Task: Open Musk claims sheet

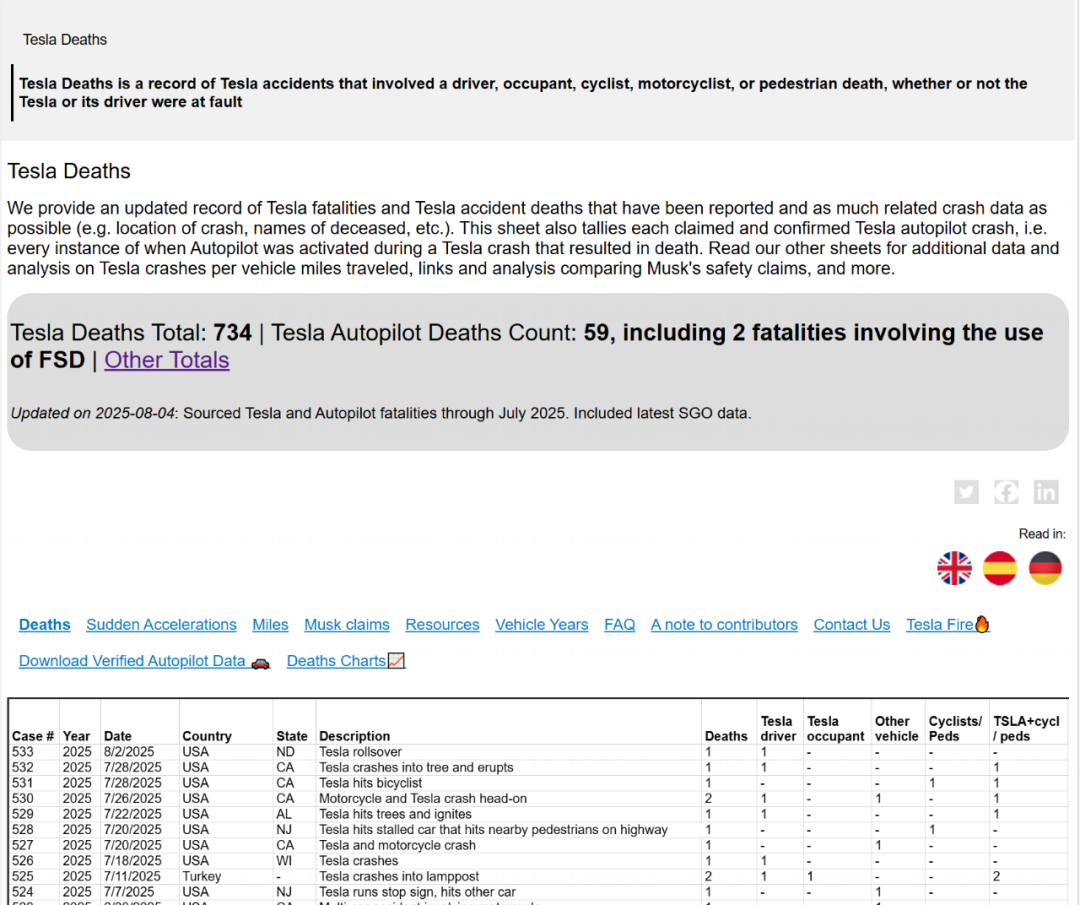Action: pos(346,625)
